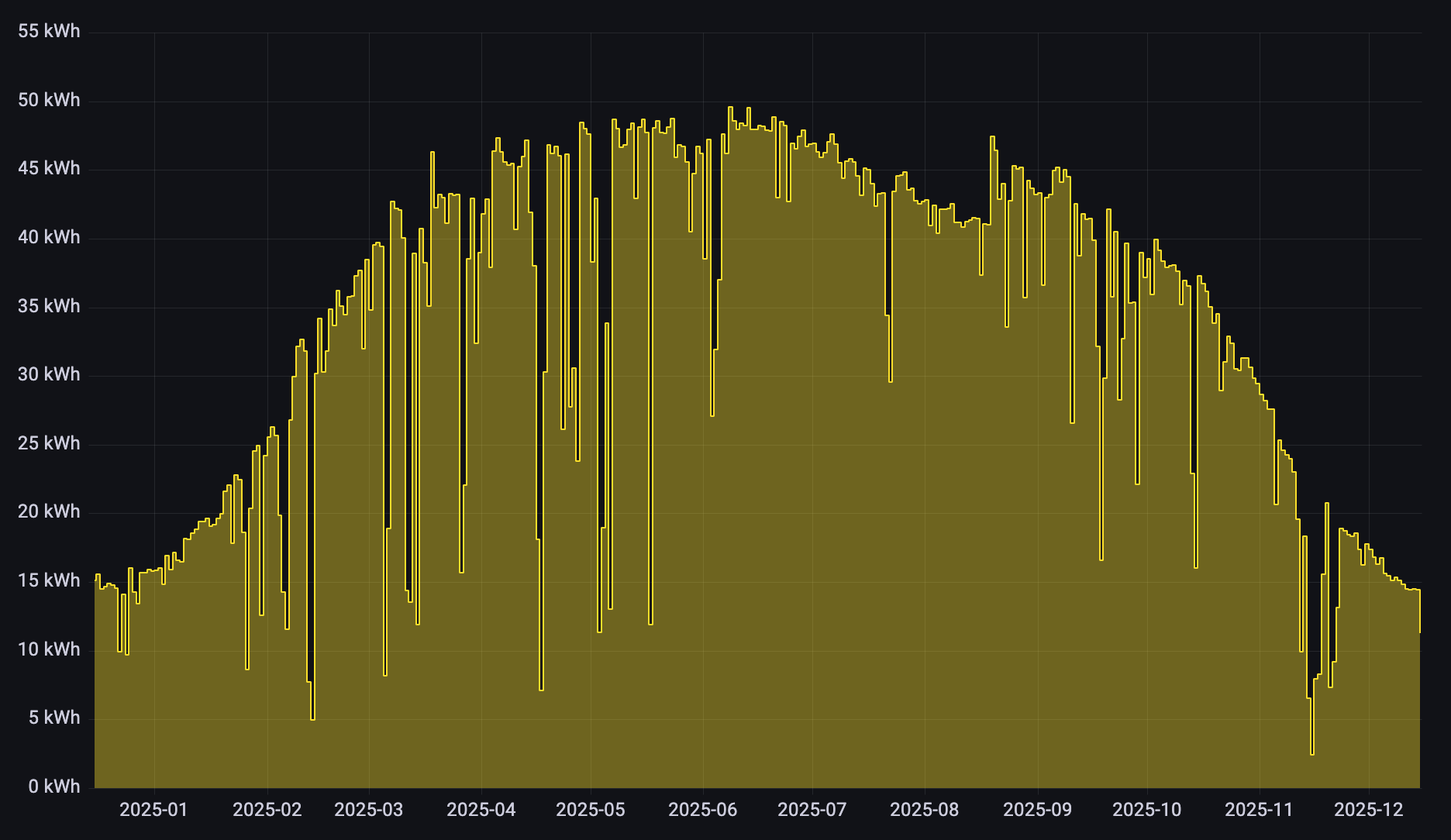The width and height of the screenshot is (1451, 840).
Task: Click the 5 kWh y-axis label
Action: [x=54, y=718]
